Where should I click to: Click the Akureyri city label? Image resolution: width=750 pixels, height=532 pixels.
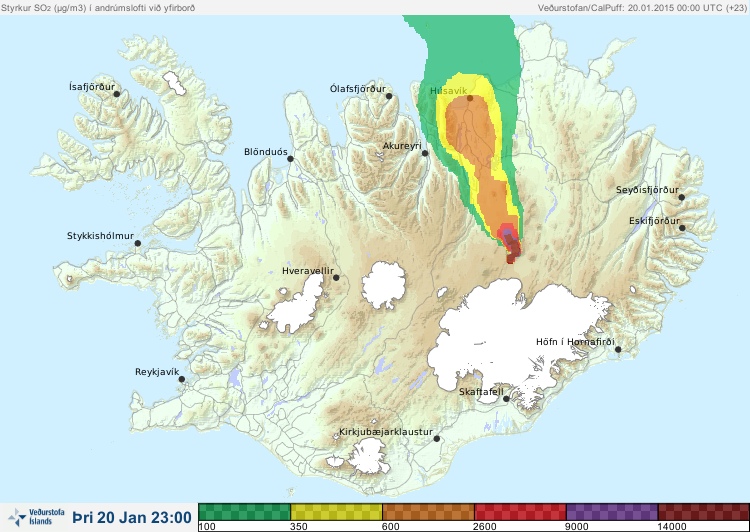[x=402, y=146]
